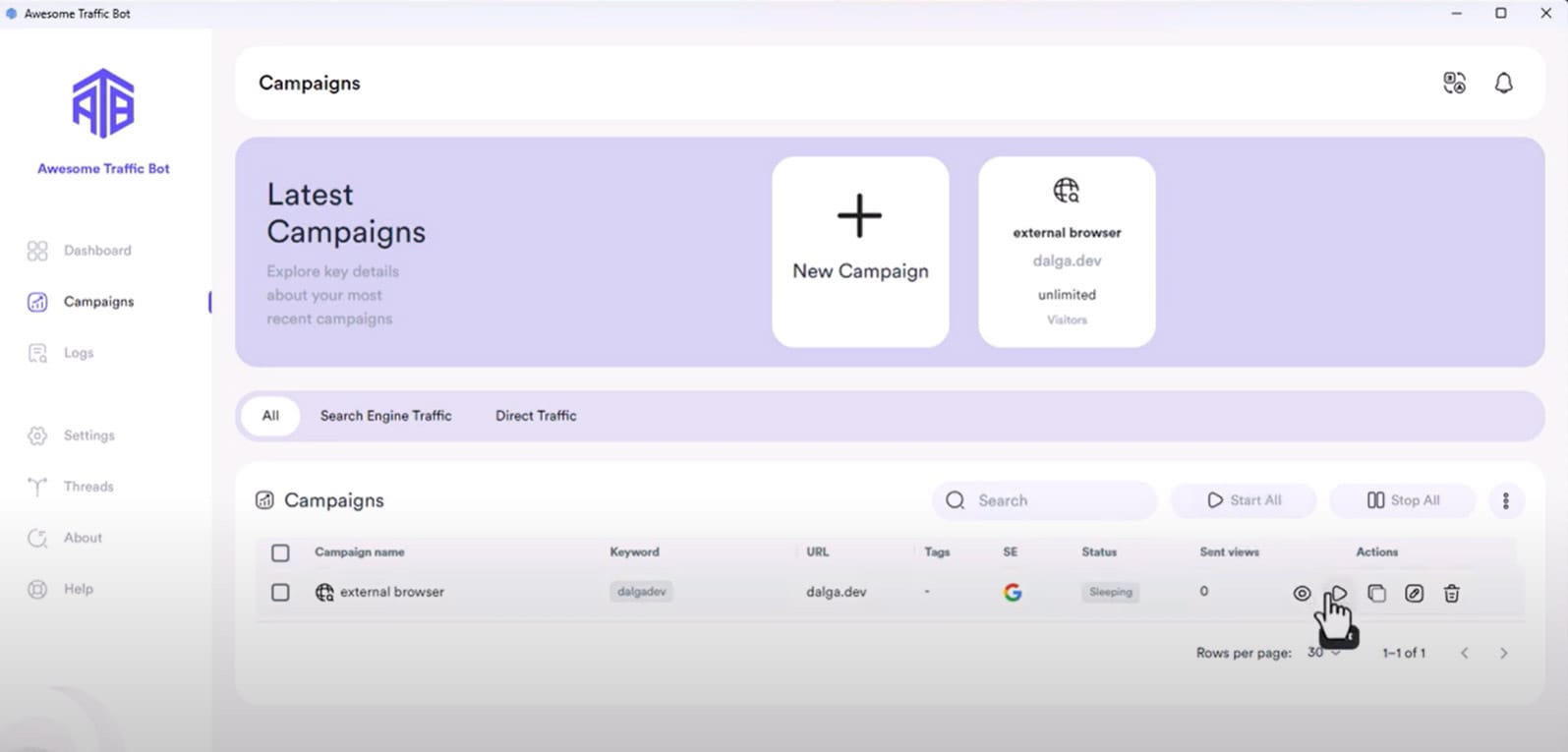Open Settings in sidebar
This screenshot has height=752, width=1568.
coord(71,435)
